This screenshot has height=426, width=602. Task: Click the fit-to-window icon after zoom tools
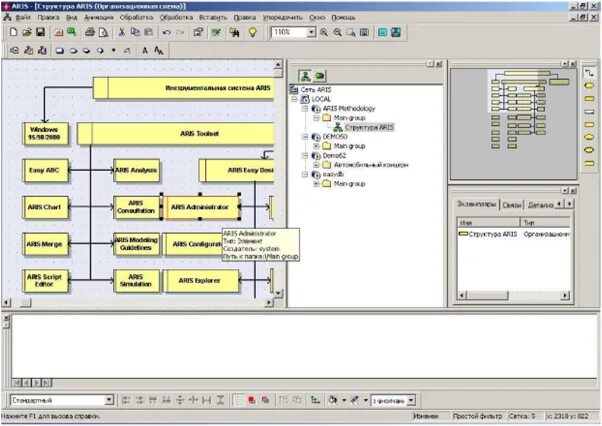pyautogui.click(x=364, y=33)
